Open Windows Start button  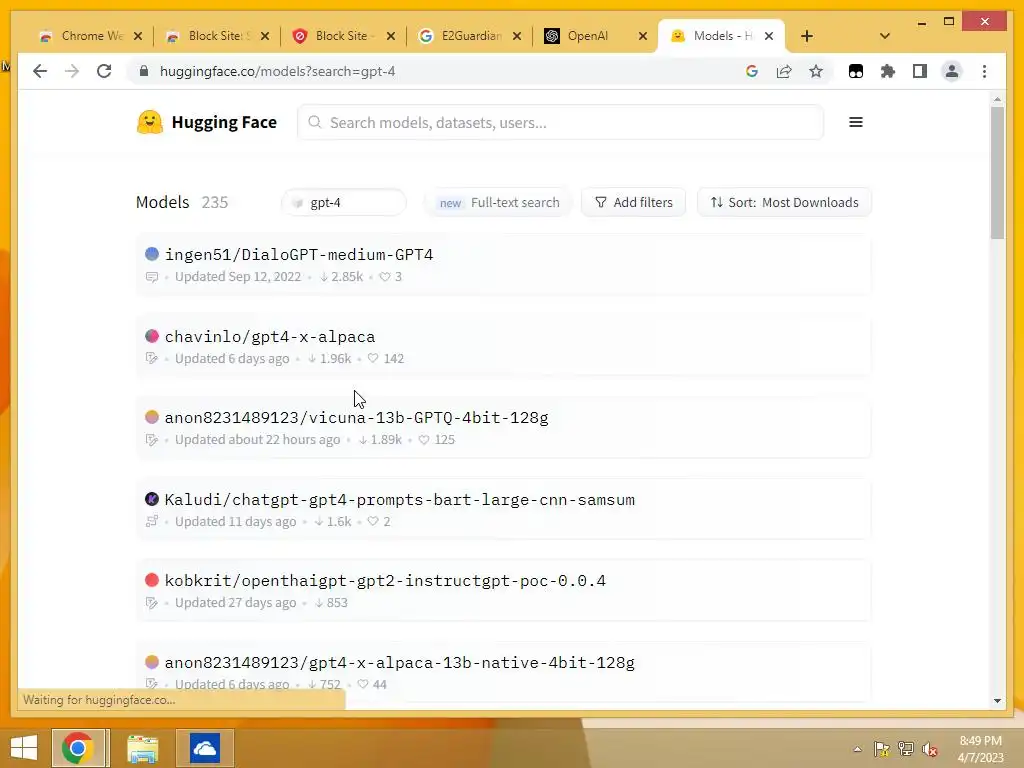(24, 748)
